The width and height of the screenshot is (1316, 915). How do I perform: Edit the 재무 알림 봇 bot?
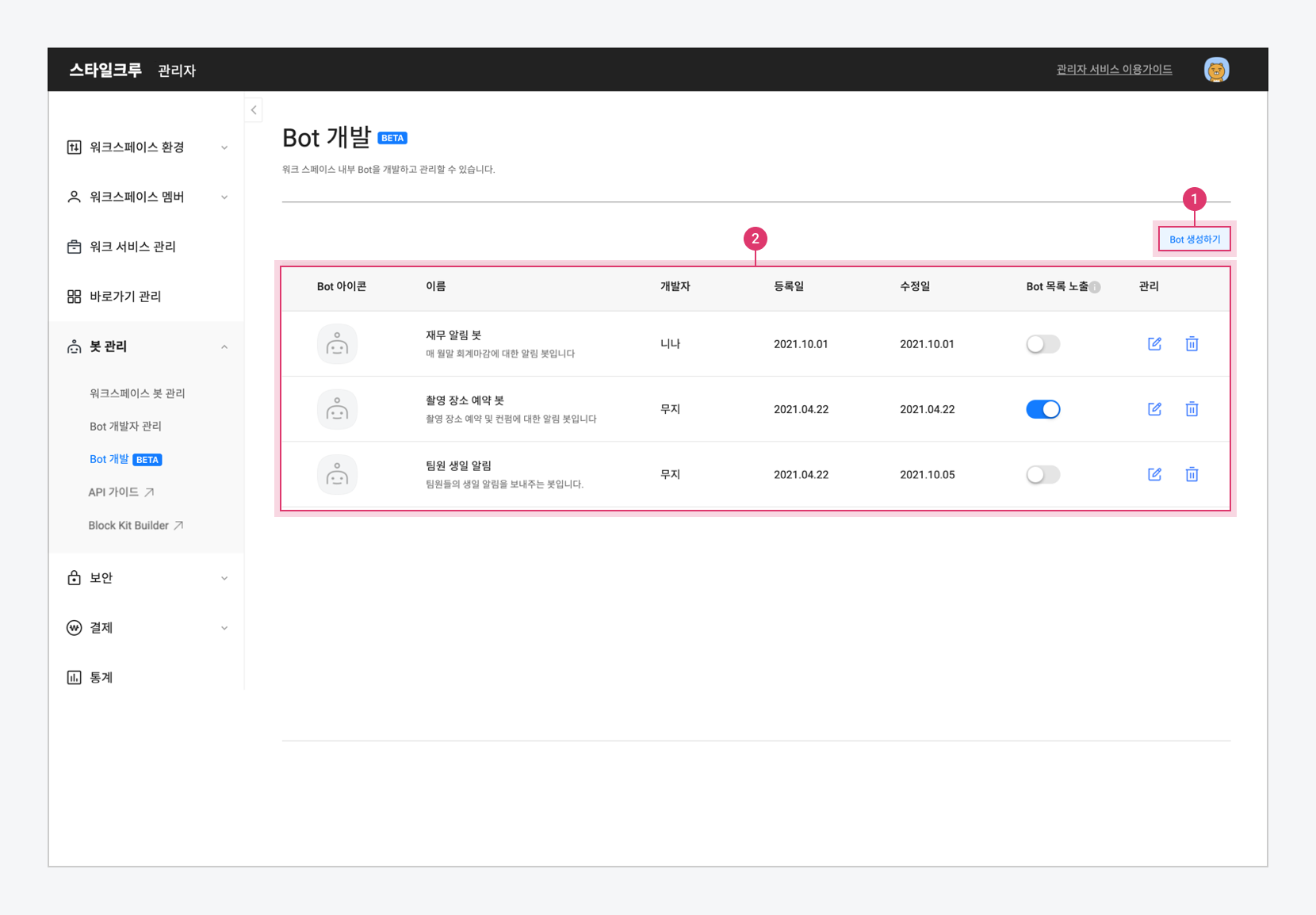1154,343
